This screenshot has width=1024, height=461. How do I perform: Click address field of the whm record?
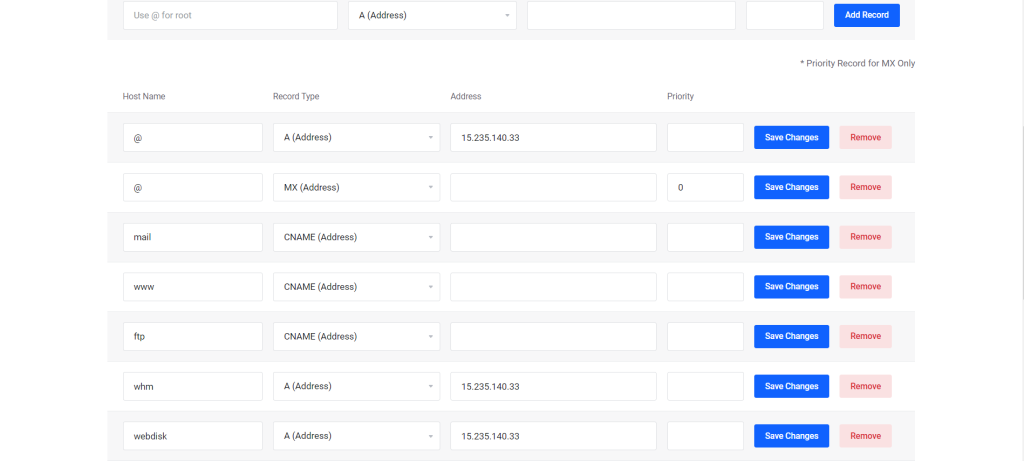(x=553, y=386)
